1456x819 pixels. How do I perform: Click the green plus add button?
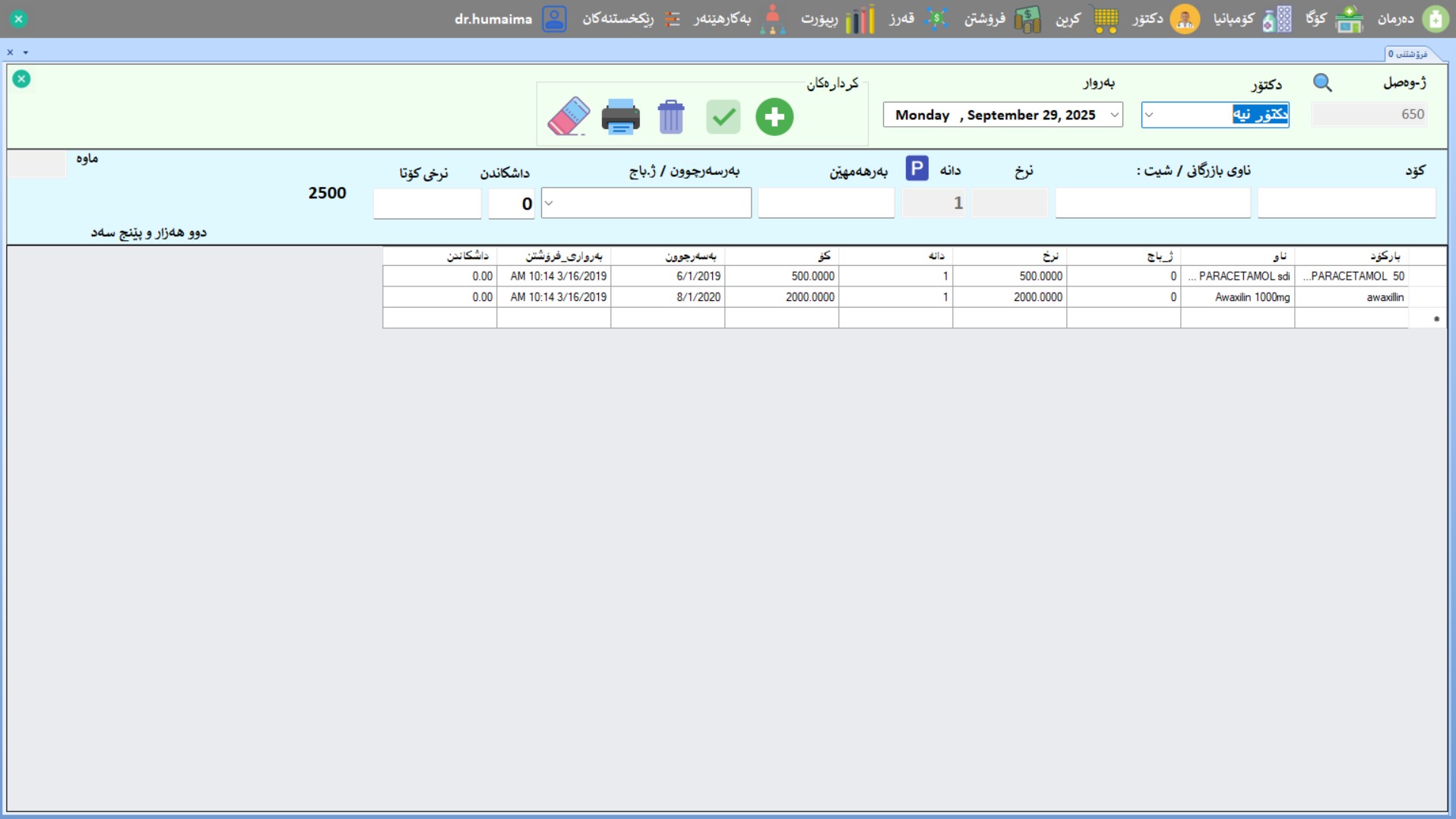click(774, 117)
